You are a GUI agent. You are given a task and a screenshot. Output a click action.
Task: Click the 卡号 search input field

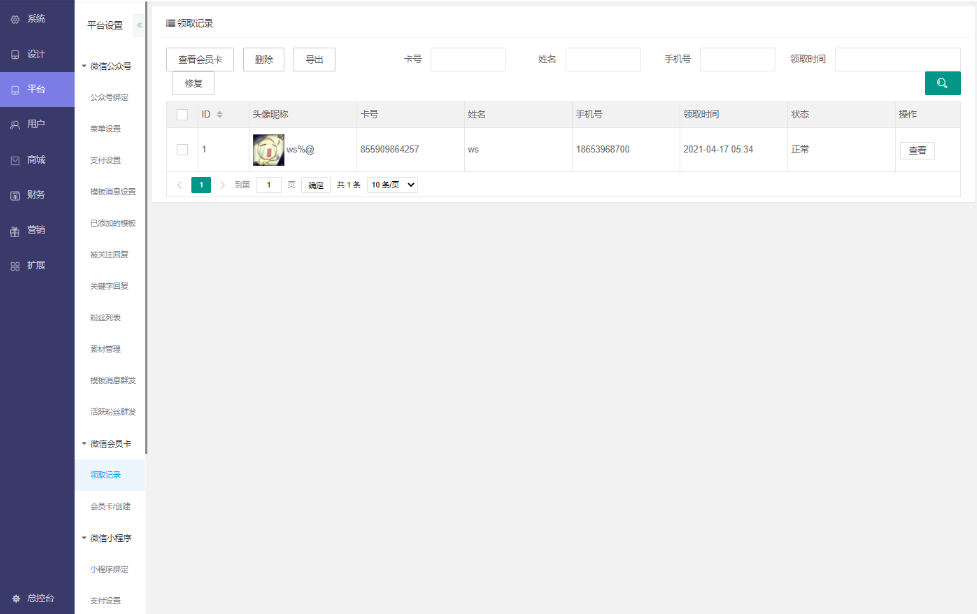[468, 60]
